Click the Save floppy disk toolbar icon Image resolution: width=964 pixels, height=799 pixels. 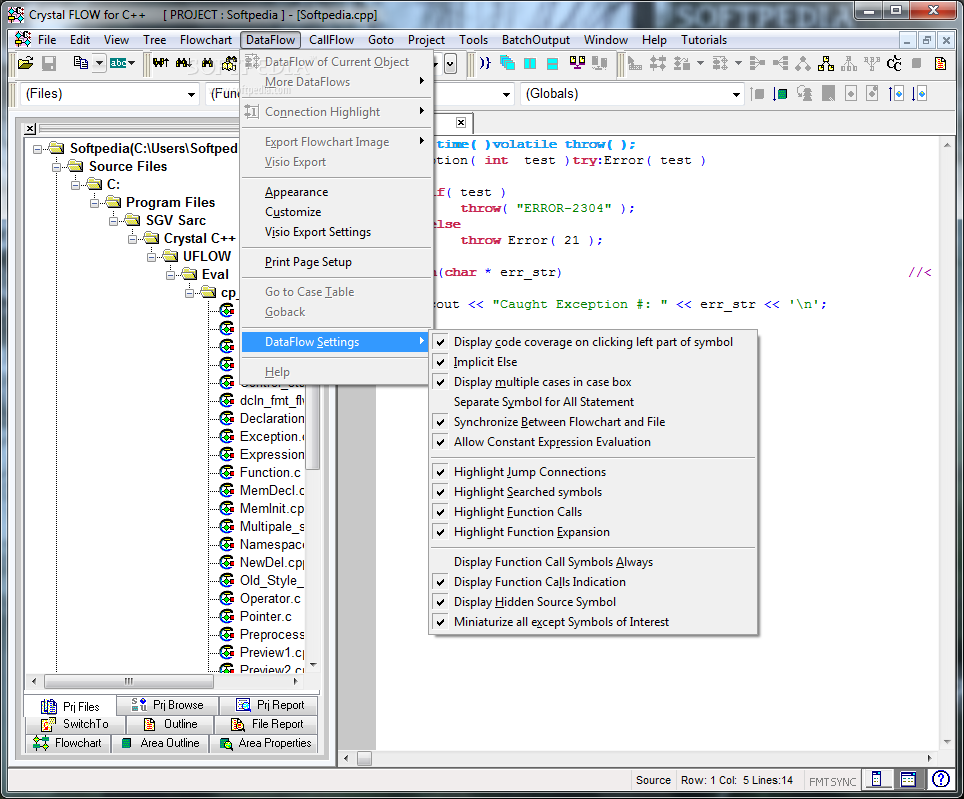point(49,63)
